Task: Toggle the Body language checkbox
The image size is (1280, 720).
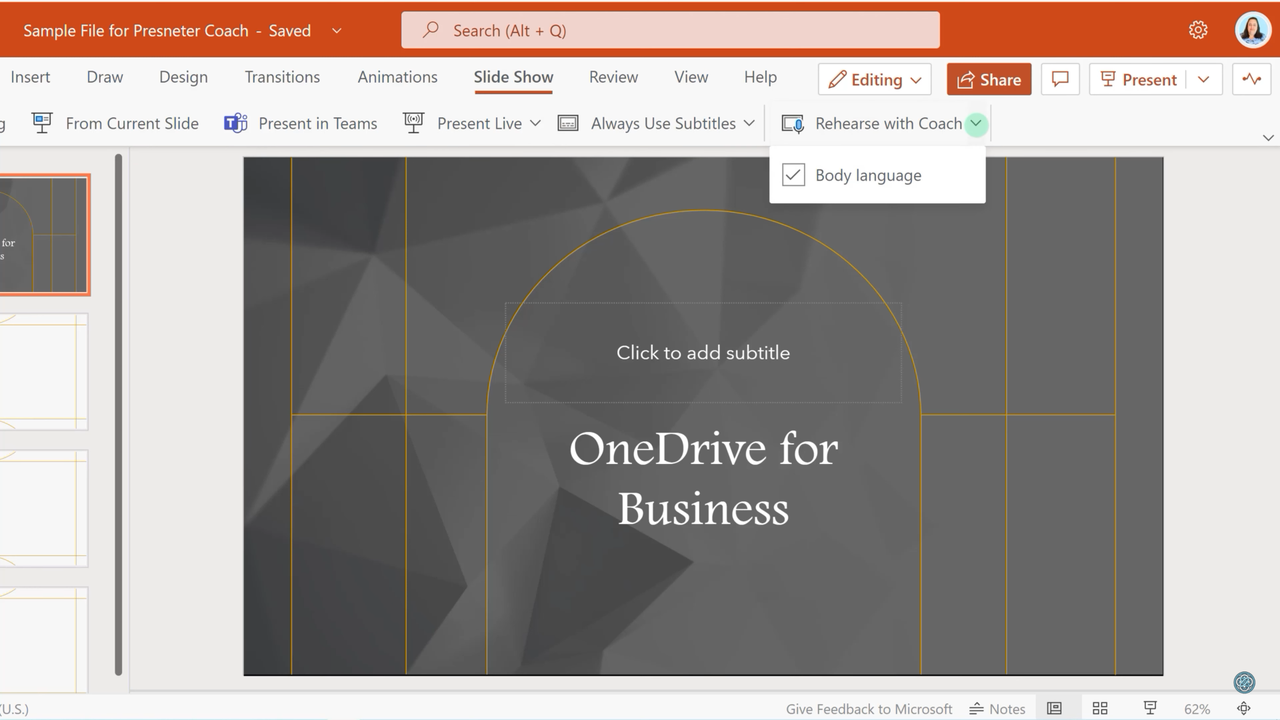Action: tap(793, 174)
